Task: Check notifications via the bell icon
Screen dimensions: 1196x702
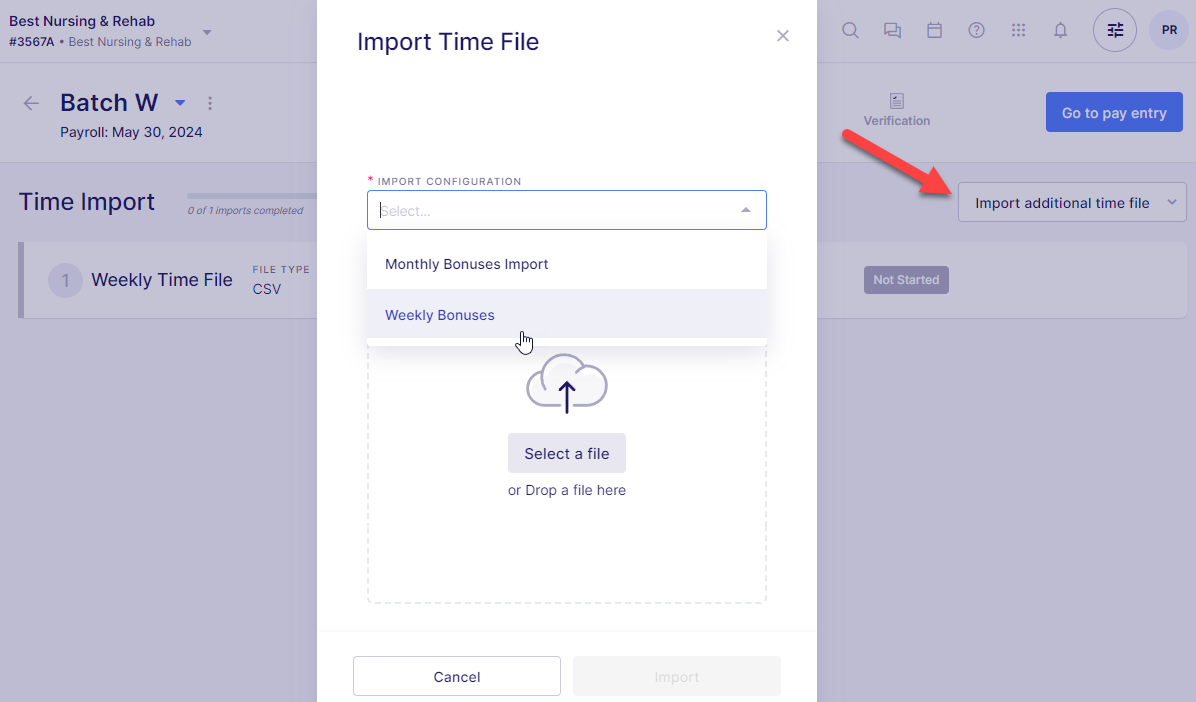Action: [1060, 30]
